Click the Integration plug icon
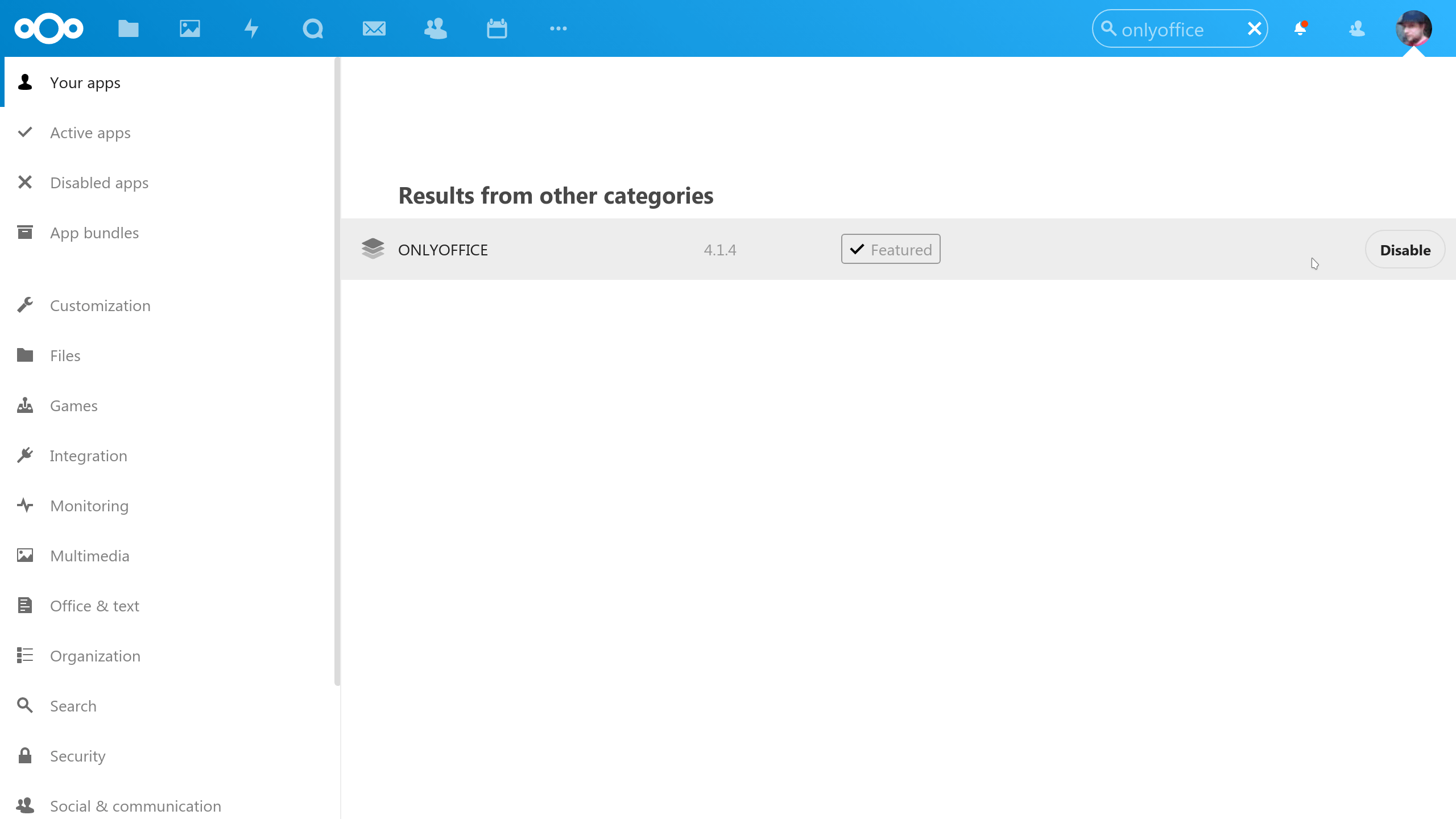This screenshot has width=1456, height=819. (x=25, y=455)
